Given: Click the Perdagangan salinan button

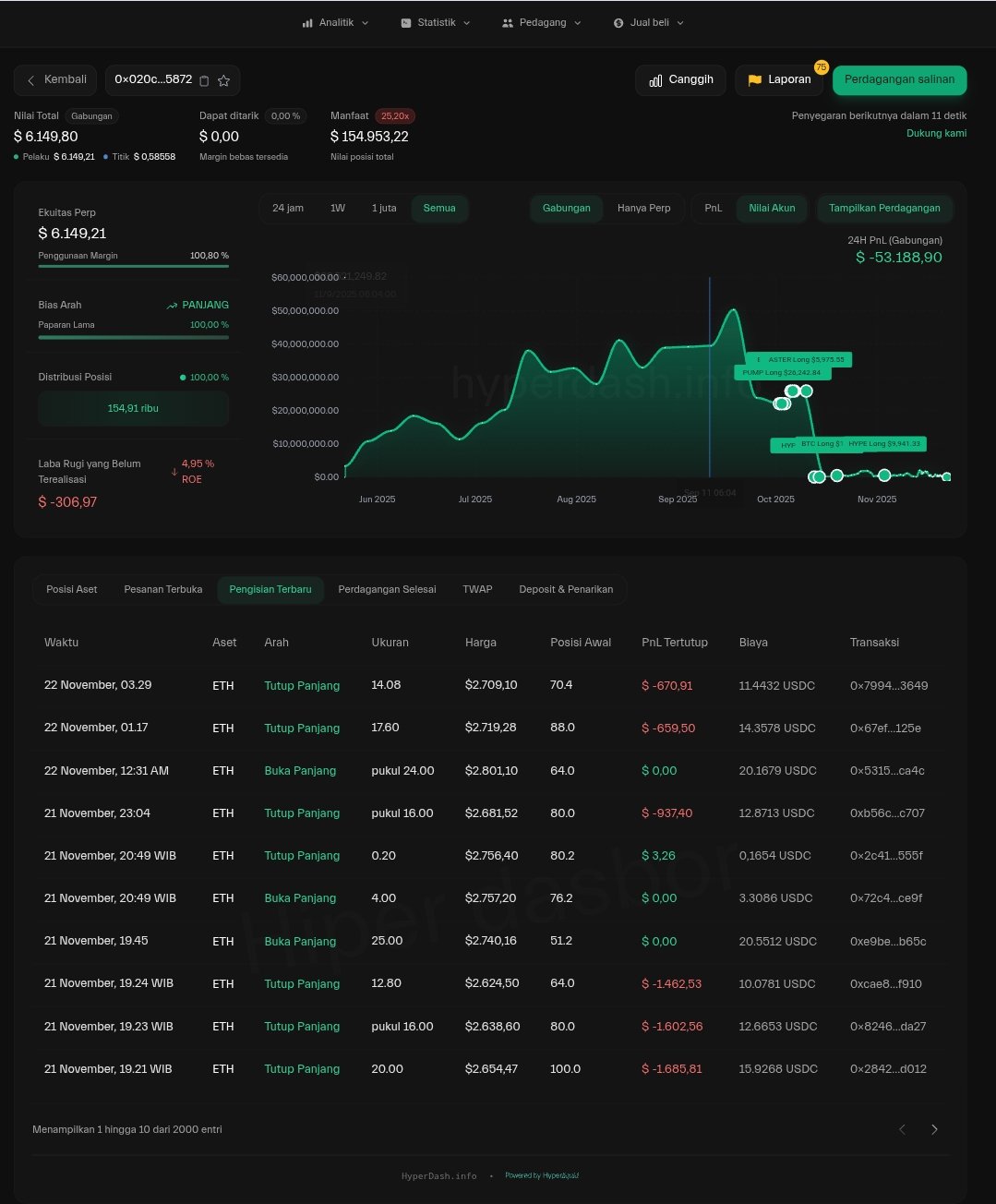Looking at the screenshot, I should (x=899, y=80).
